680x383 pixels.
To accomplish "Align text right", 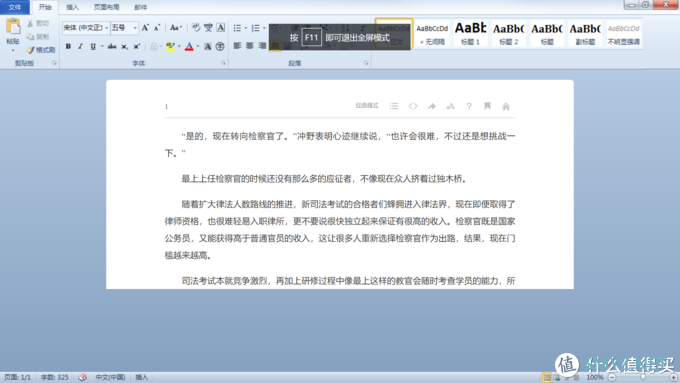I will [262, 46].
